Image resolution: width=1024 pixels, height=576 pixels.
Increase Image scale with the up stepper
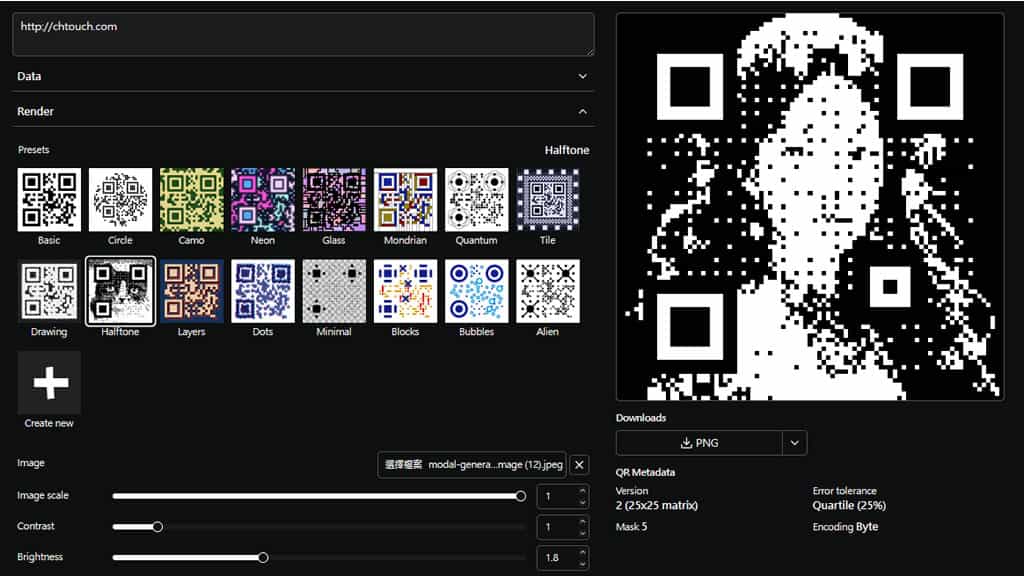click(x=582, y=490)
